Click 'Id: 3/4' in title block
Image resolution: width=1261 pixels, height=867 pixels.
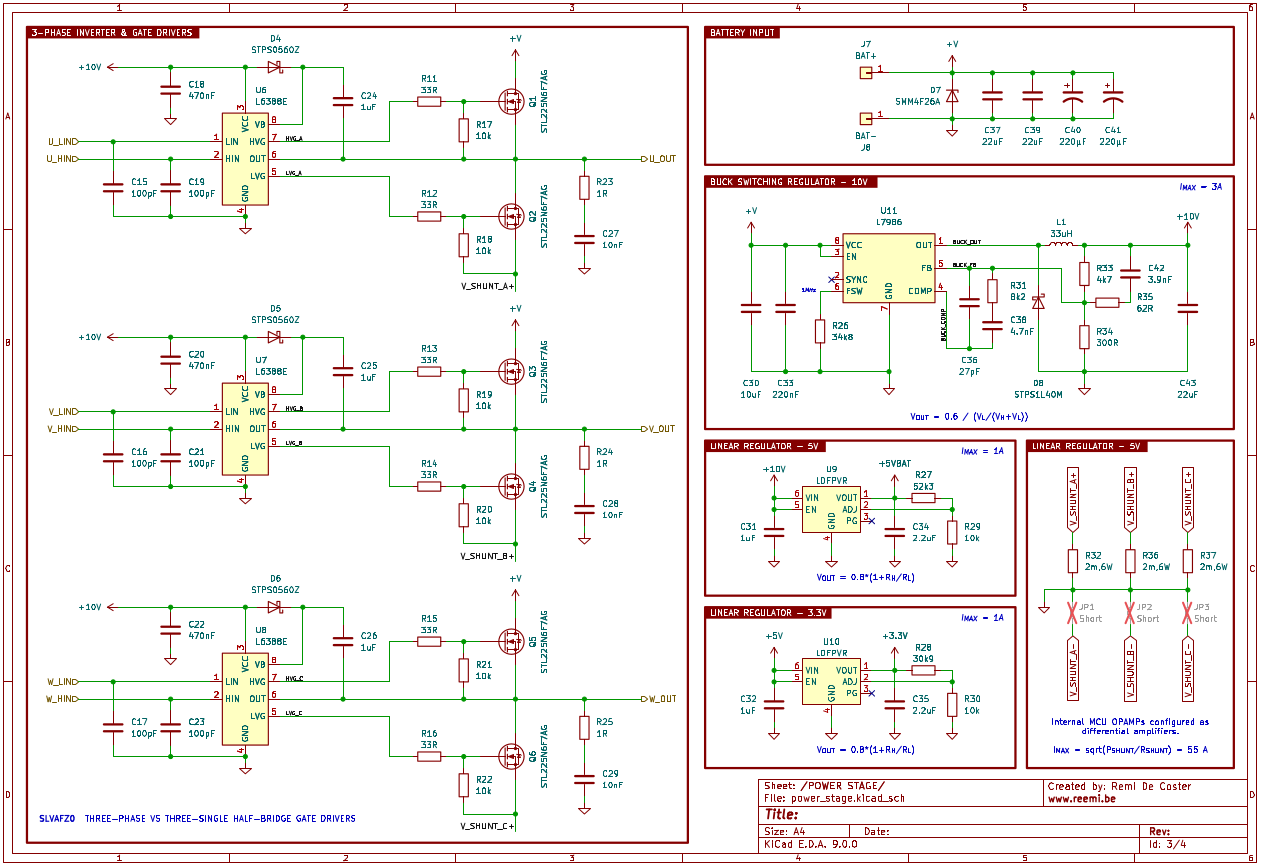pyautogui.click(x=1169, y=844)
